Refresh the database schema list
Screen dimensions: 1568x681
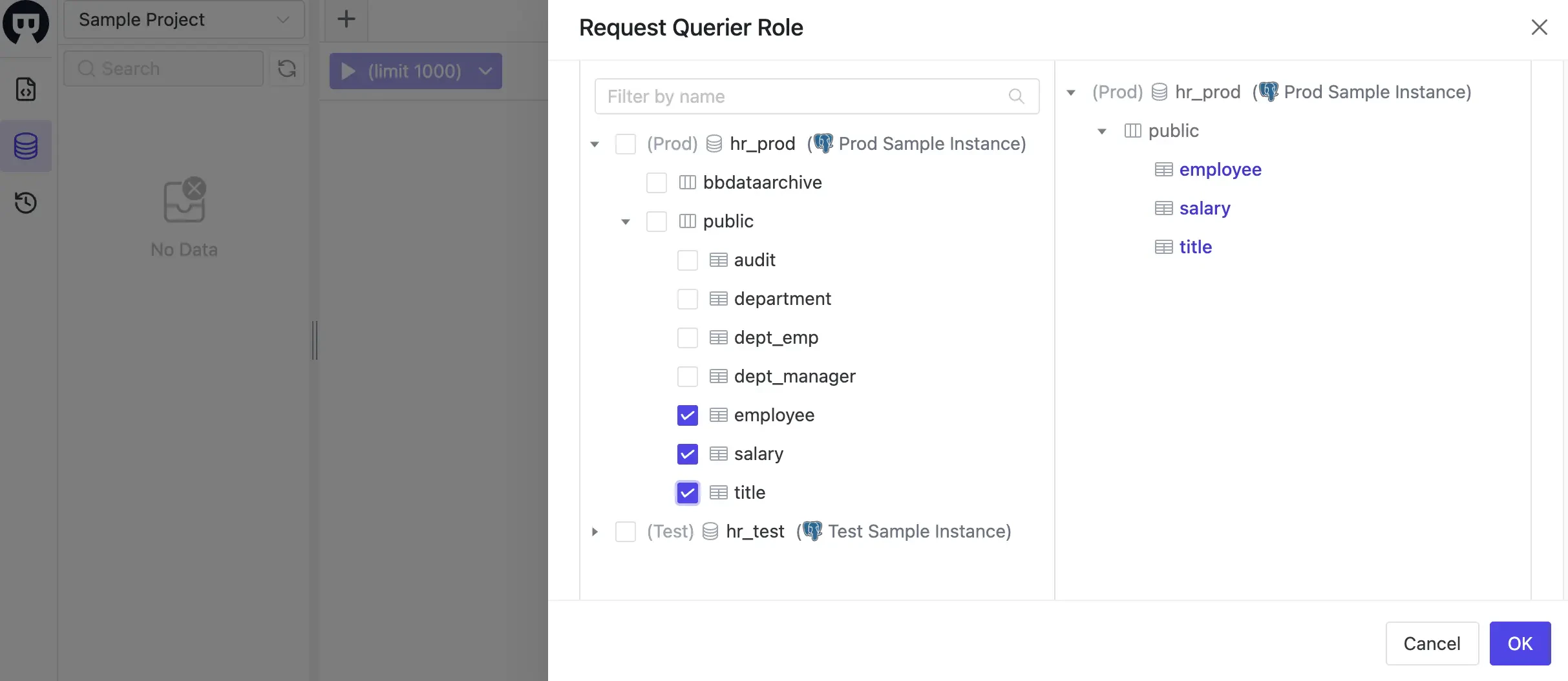pyautogui.click(x=286, y=68)
